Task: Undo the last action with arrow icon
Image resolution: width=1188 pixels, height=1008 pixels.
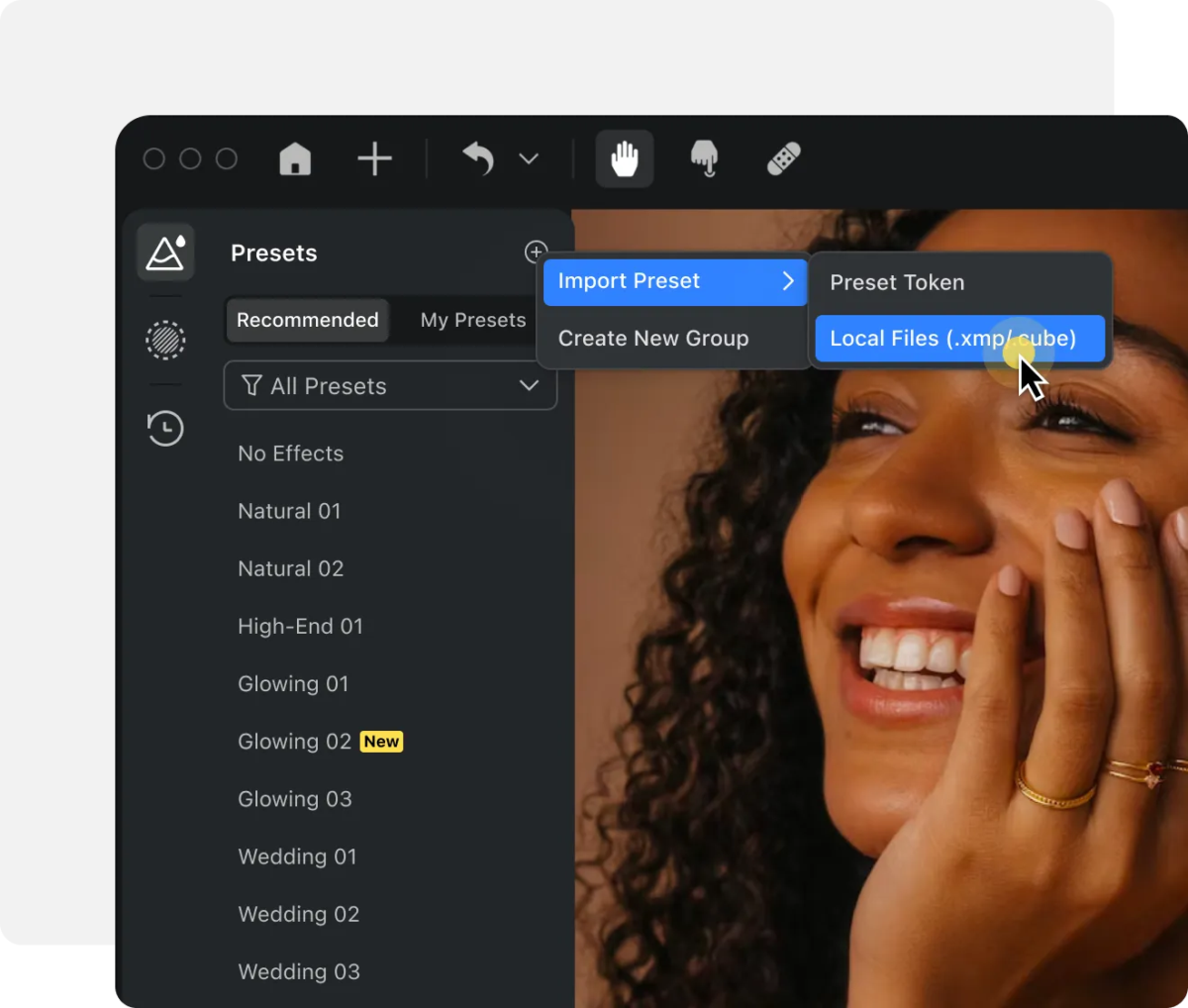Action: click(478, 158)
